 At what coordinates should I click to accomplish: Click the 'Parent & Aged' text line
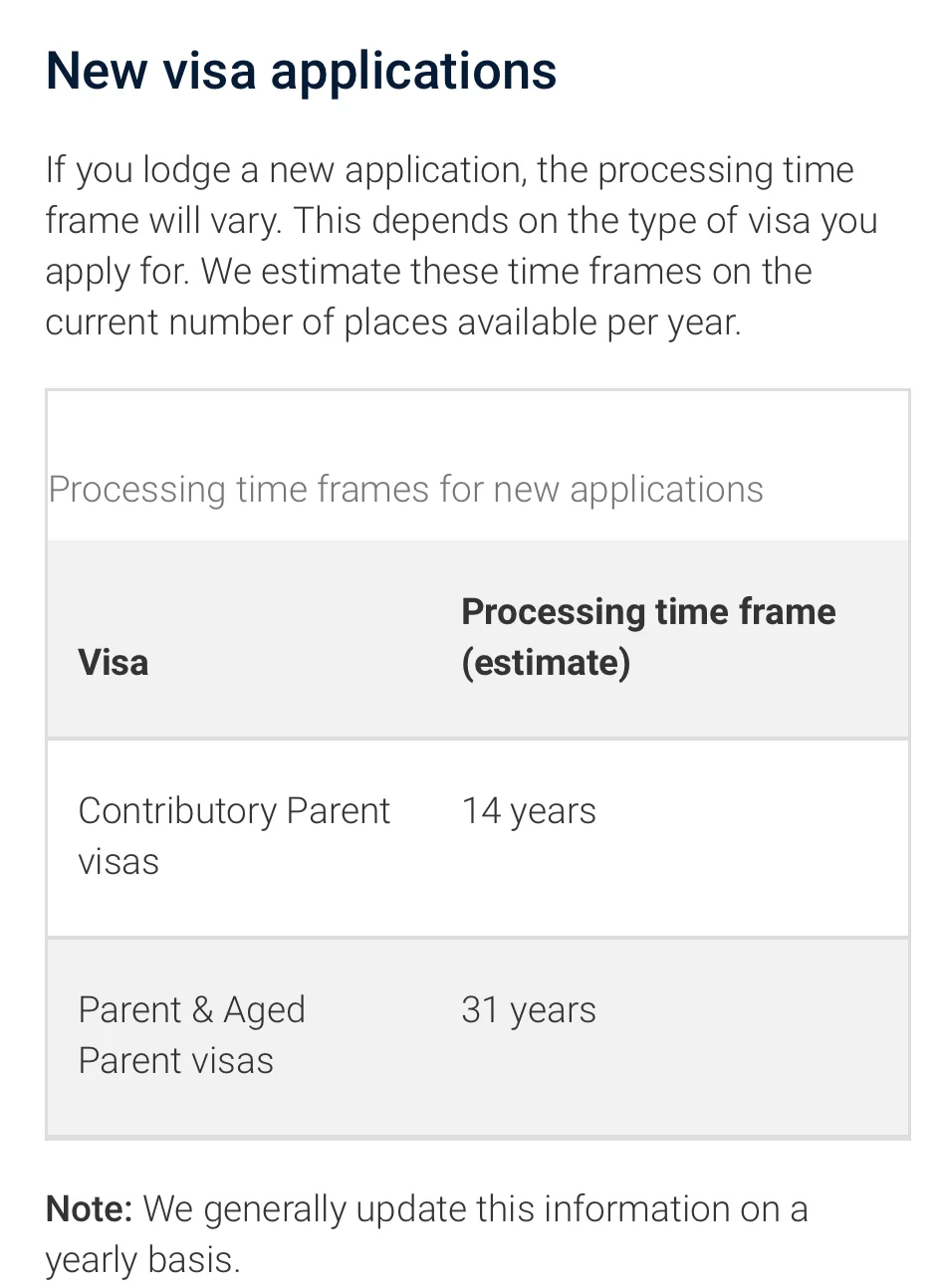click(x=192, y=1010)
